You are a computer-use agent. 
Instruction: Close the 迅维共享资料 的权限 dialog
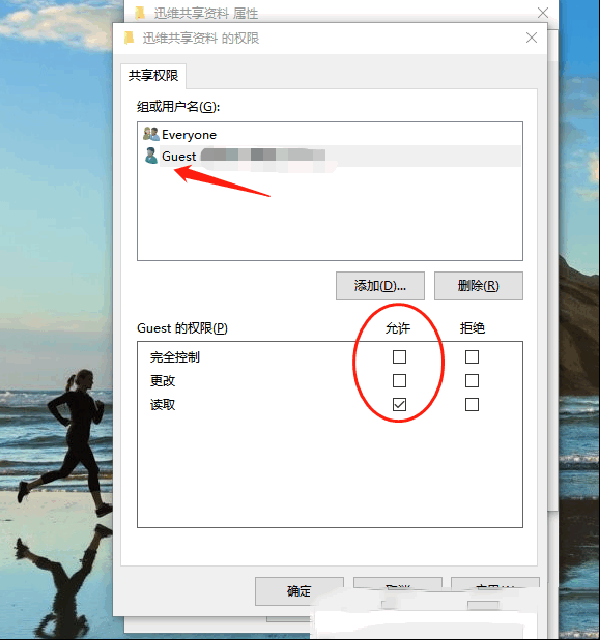coord(531,38)
